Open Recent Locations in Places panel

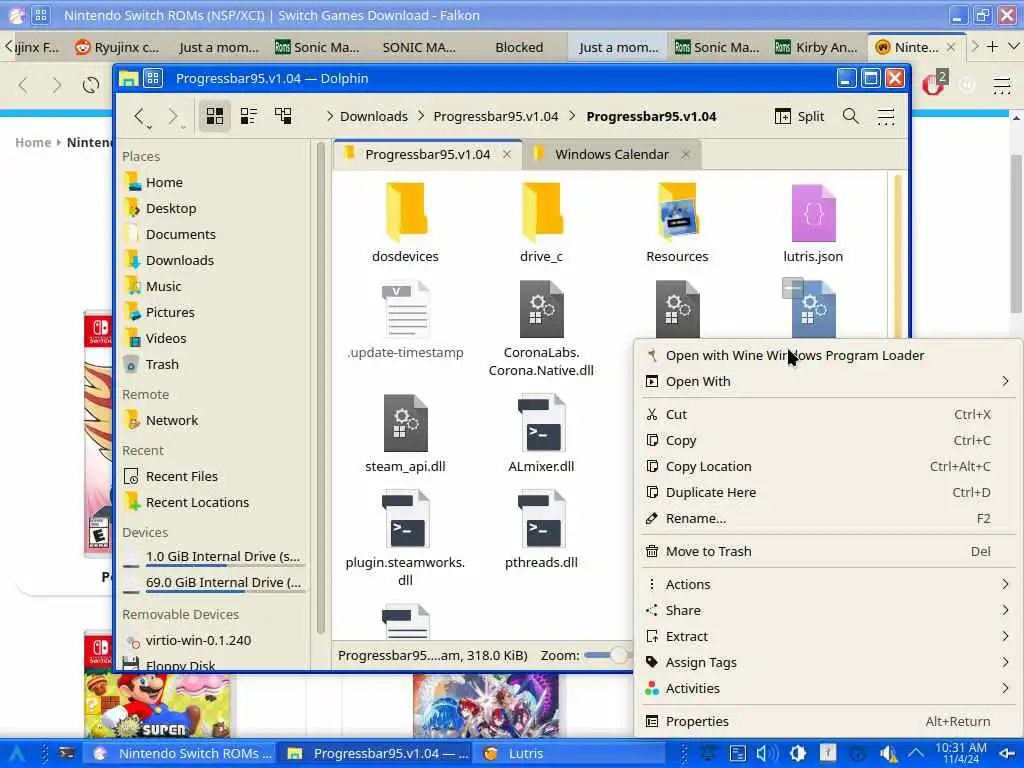click(x=214, y=503)
